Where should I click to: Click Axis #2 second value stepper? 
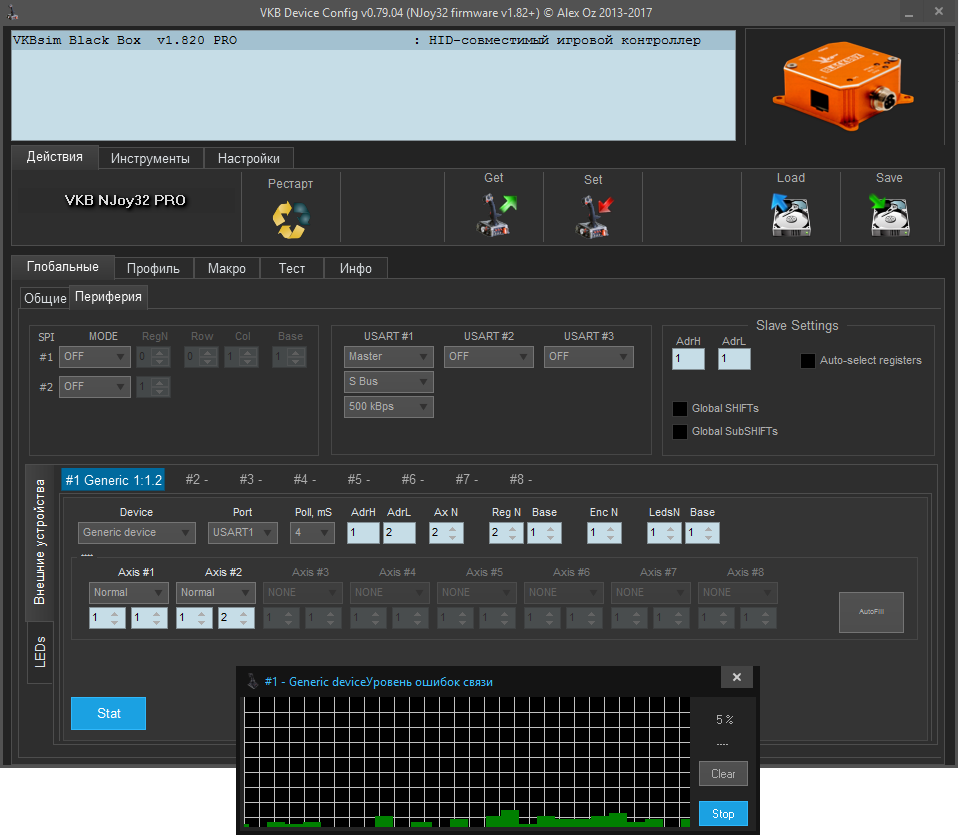click(x=236, y=618)
